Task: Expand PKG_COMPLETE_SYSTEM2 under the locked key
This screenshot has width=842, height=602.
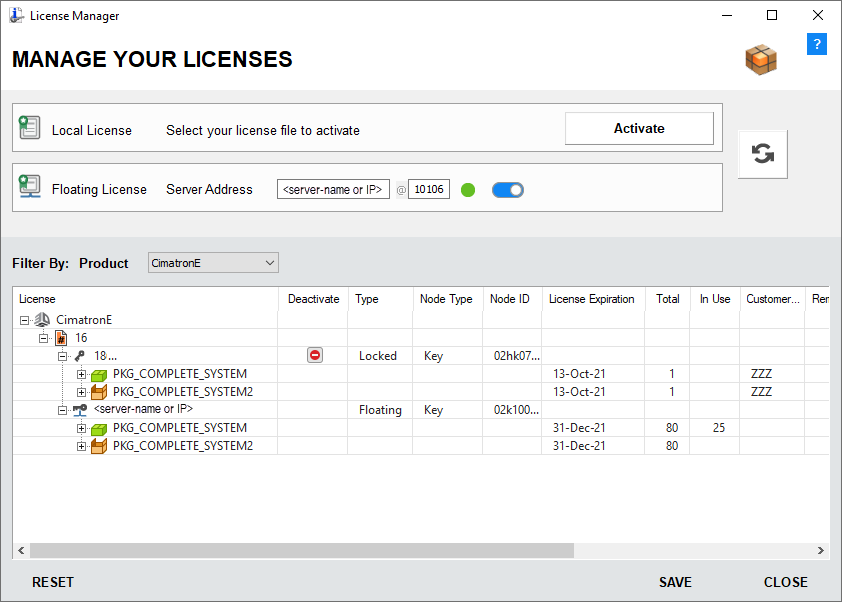Action: coord(81,392)
